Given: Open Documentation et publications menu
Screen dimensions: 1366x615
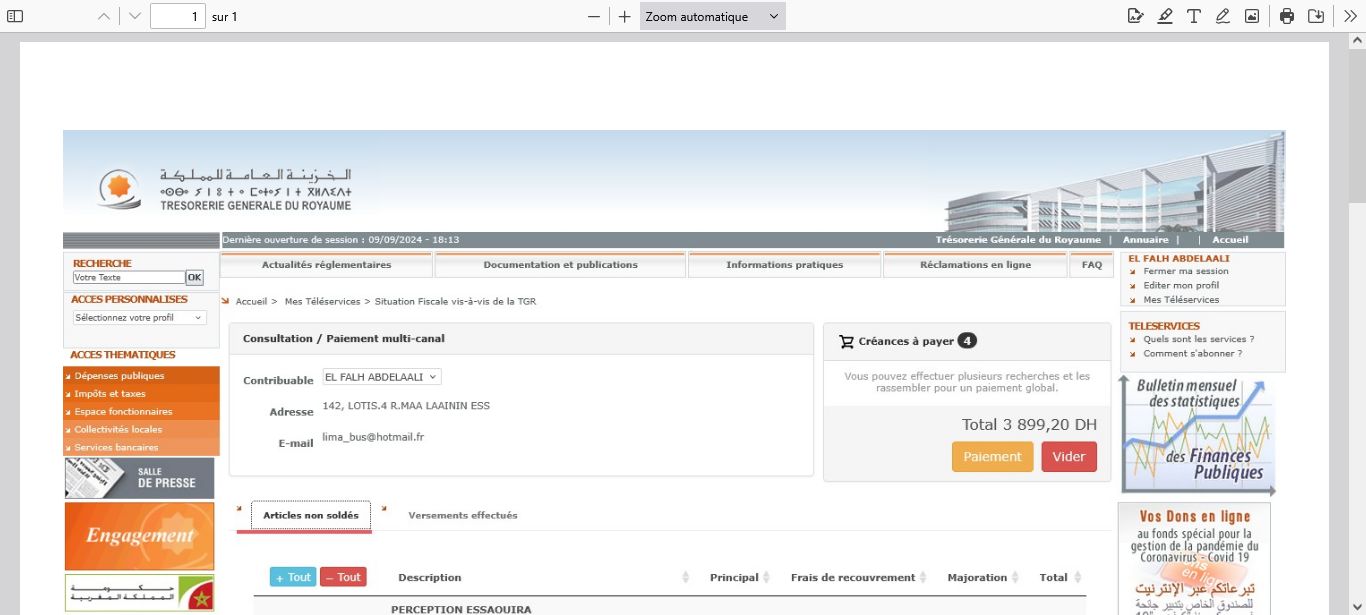Looking at the screenshot, I should [x=560, y=265].
